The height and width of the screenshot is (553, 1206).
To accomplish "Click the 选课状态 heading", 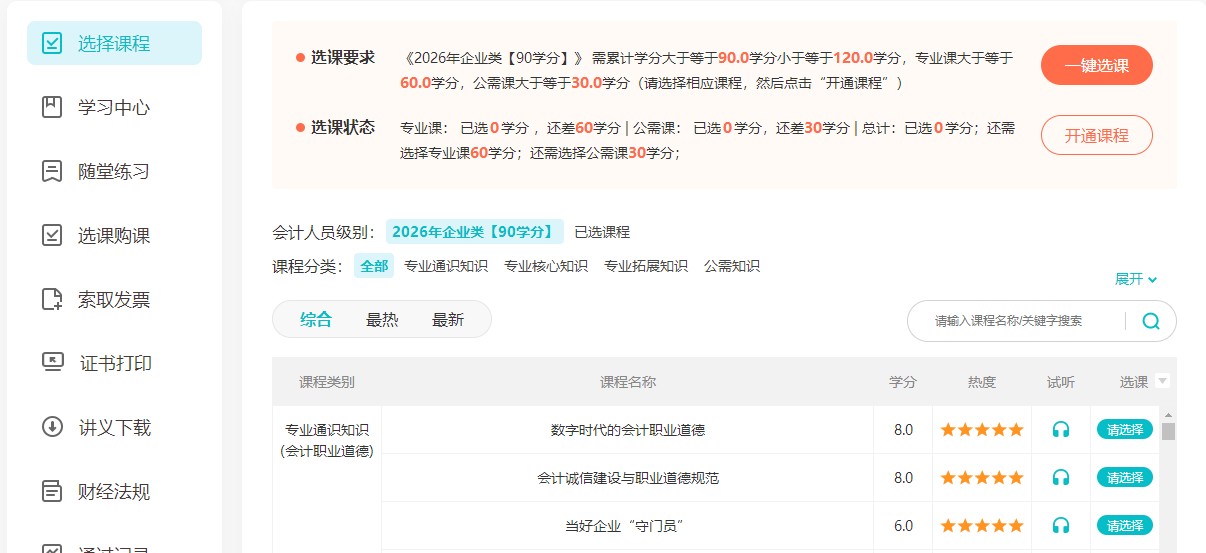I will click(x=343, y=127).
